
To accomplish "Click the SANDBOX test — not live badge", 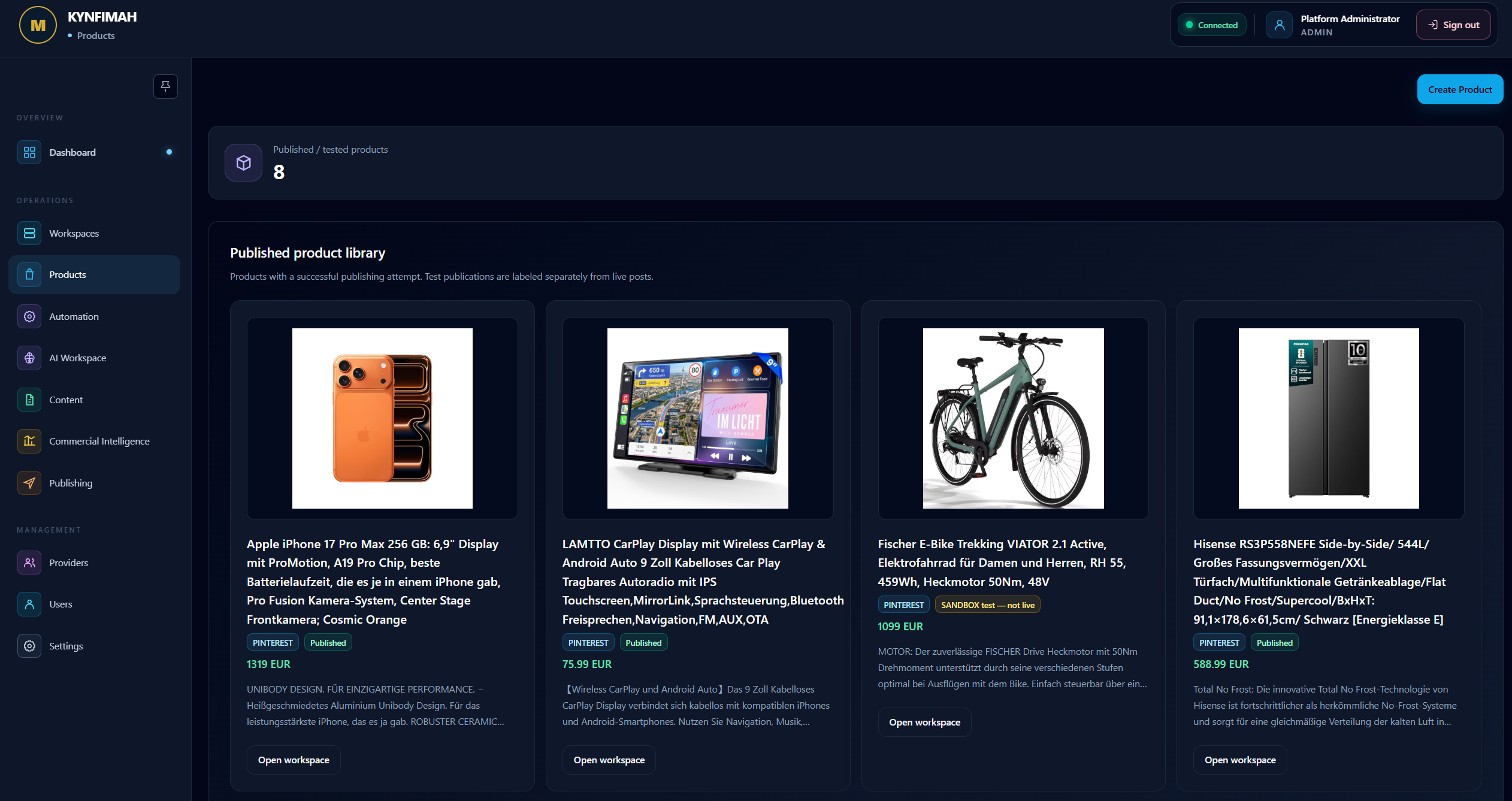I will click(988, 605).
